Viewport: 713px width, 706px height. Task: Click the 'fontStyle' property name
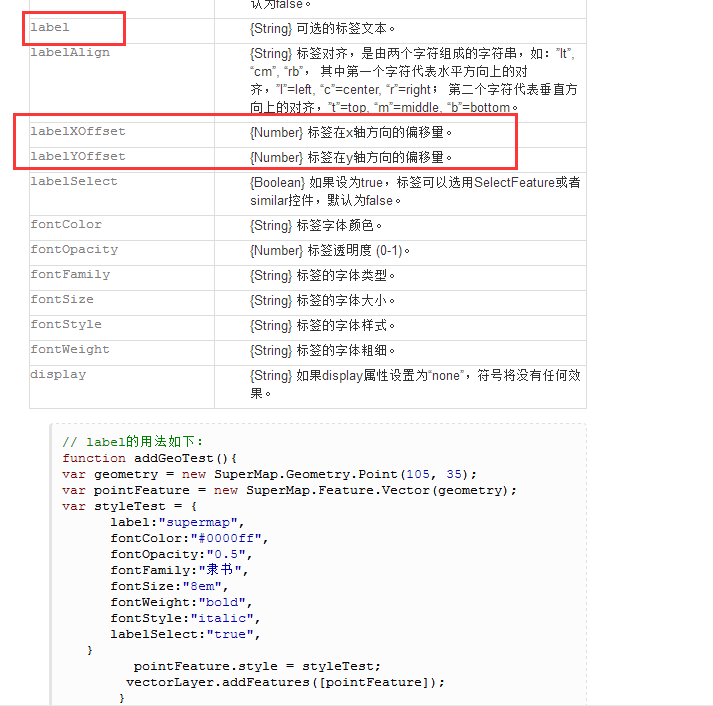tap(66, 325)
